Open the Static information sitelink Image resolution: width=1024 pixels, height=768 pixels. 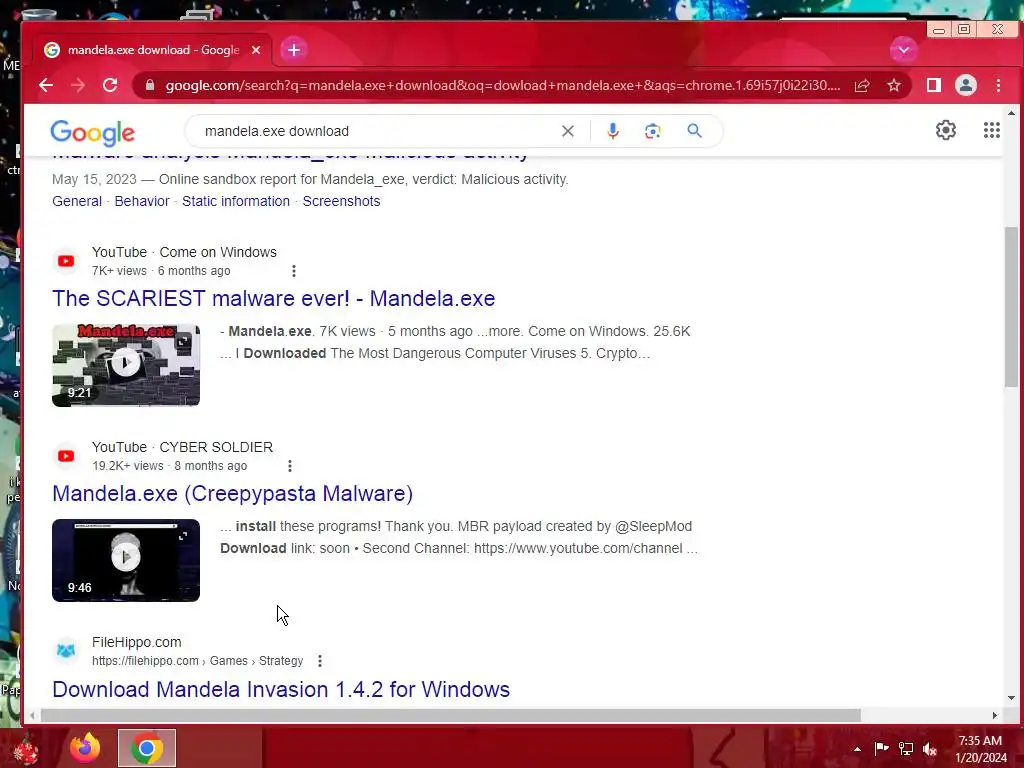point(236,201)
